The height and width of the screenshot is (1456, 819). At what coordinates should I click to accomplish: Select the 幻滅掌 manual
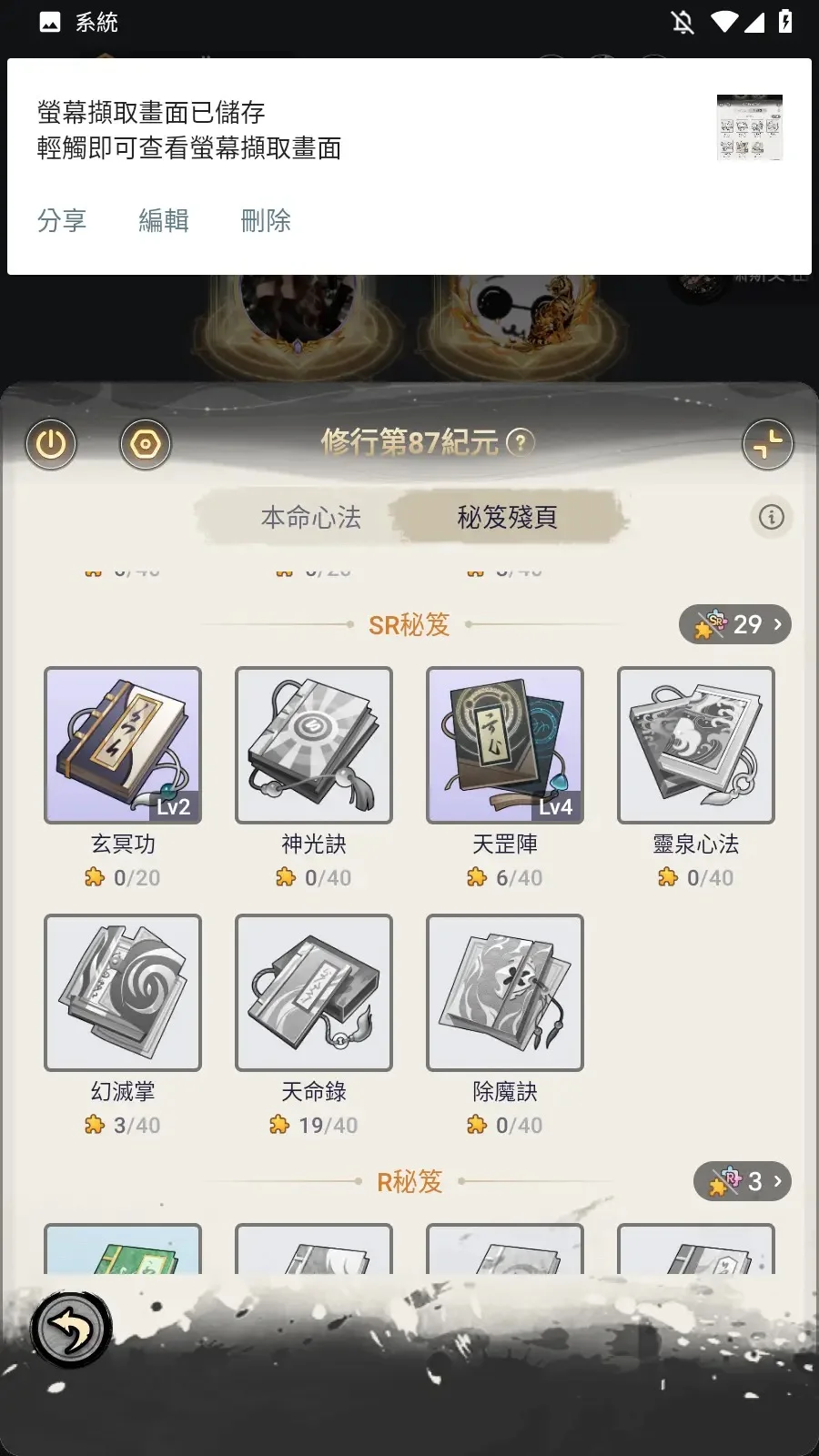[x=123, y=993]
